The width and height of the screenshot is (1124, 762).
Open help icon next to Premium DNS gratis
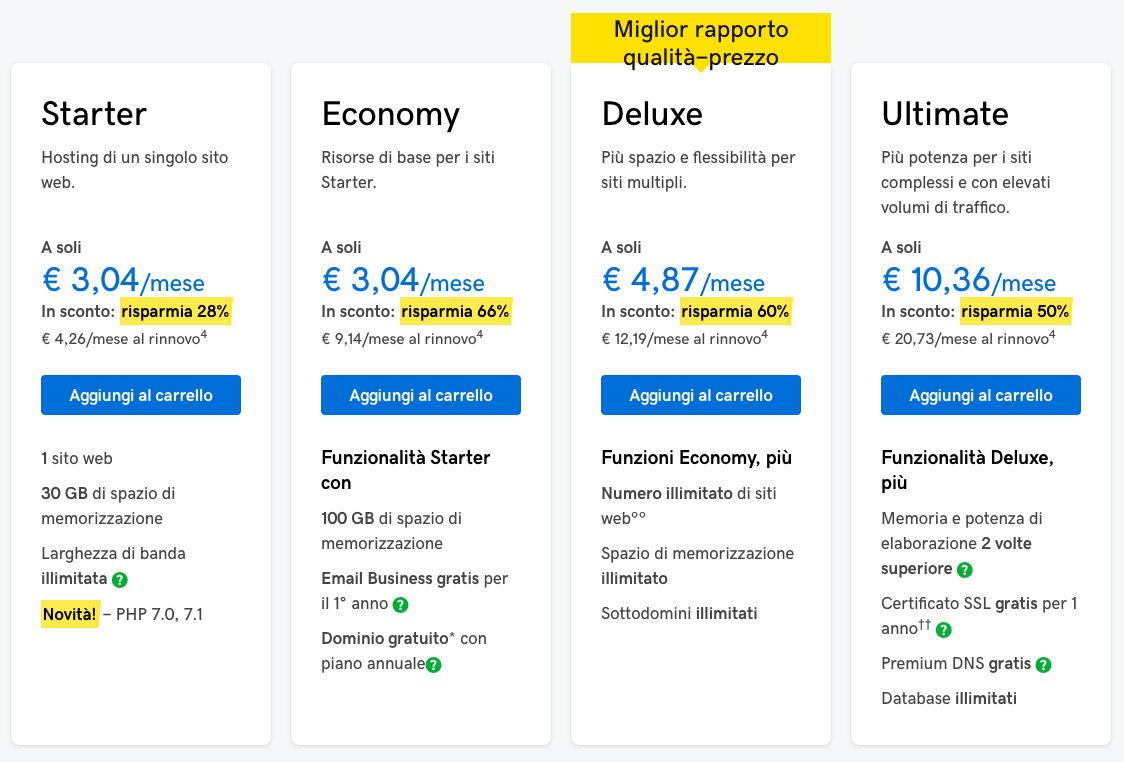(x=1044, y=665)
